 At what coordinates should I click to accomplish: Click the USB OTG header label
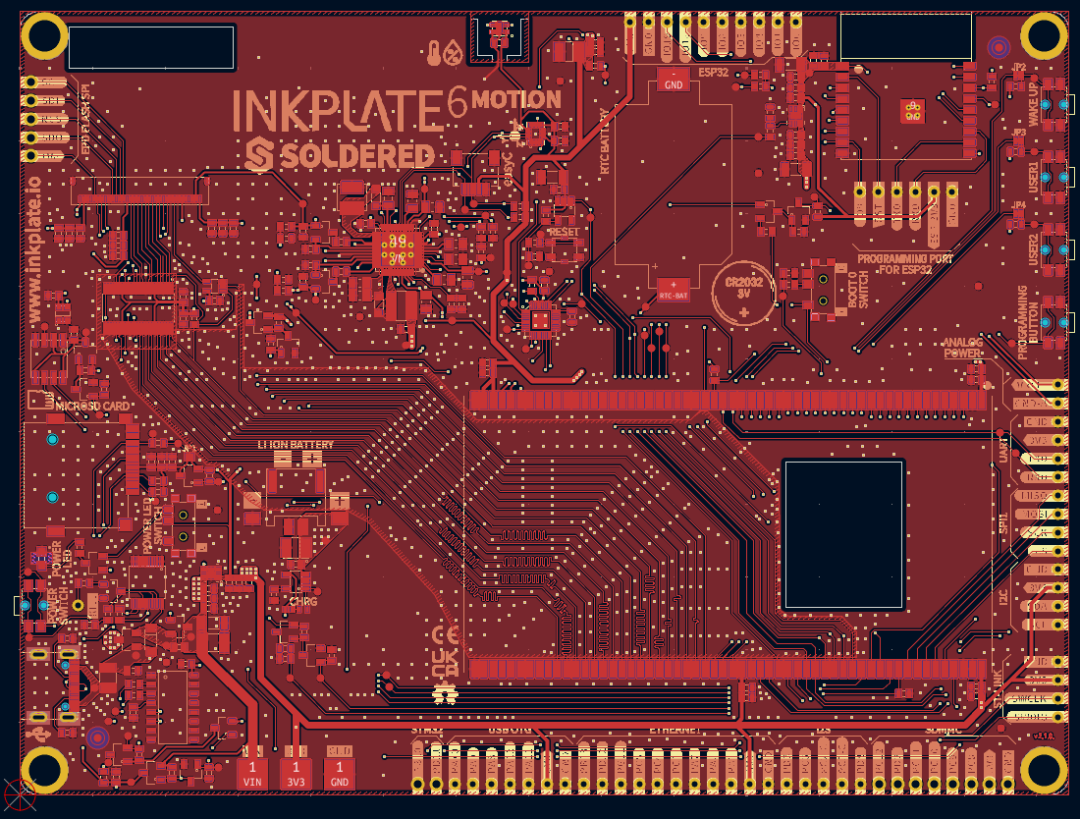(x=510, y=730)
